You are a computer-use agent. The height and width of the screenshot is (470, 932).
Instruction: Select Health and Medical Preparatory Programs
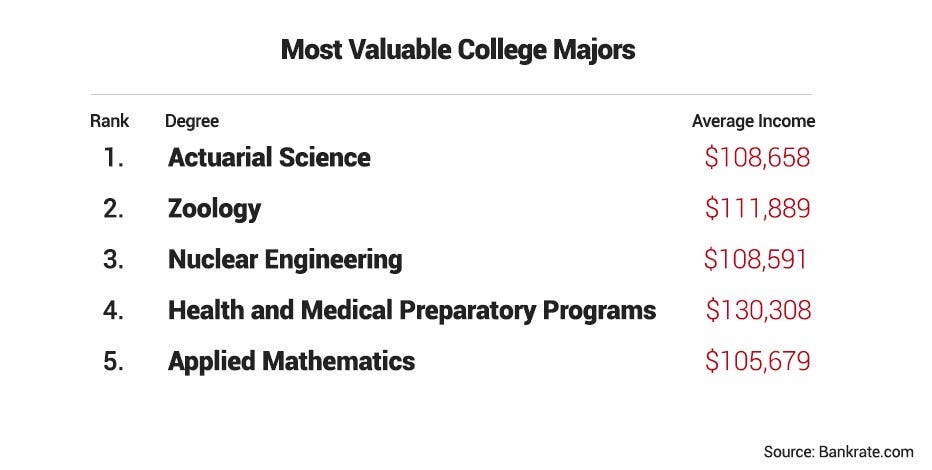(412, 311)
